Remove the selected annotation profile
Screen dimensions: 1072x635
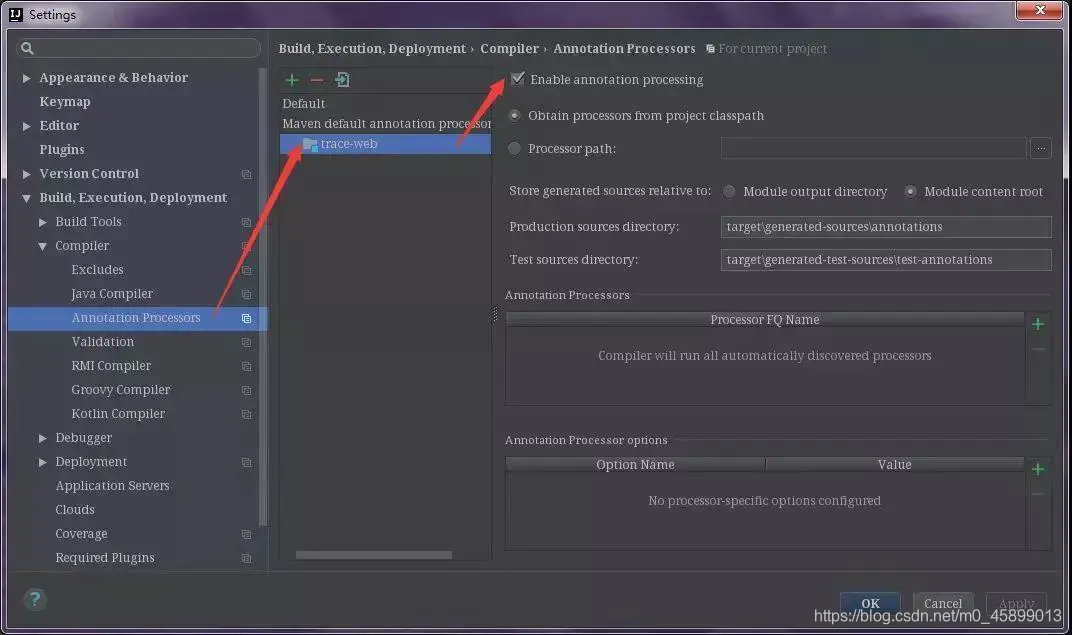point(317,80)
